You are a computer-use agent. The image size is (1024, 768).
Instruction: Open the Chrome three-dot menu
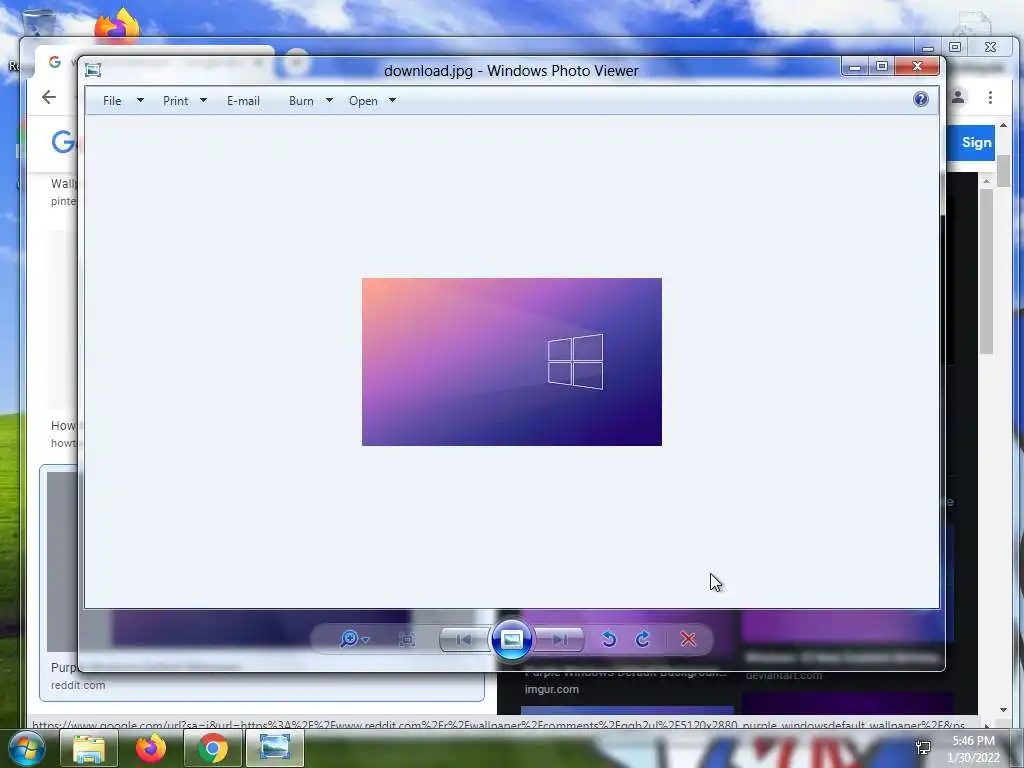click(991, 97)
